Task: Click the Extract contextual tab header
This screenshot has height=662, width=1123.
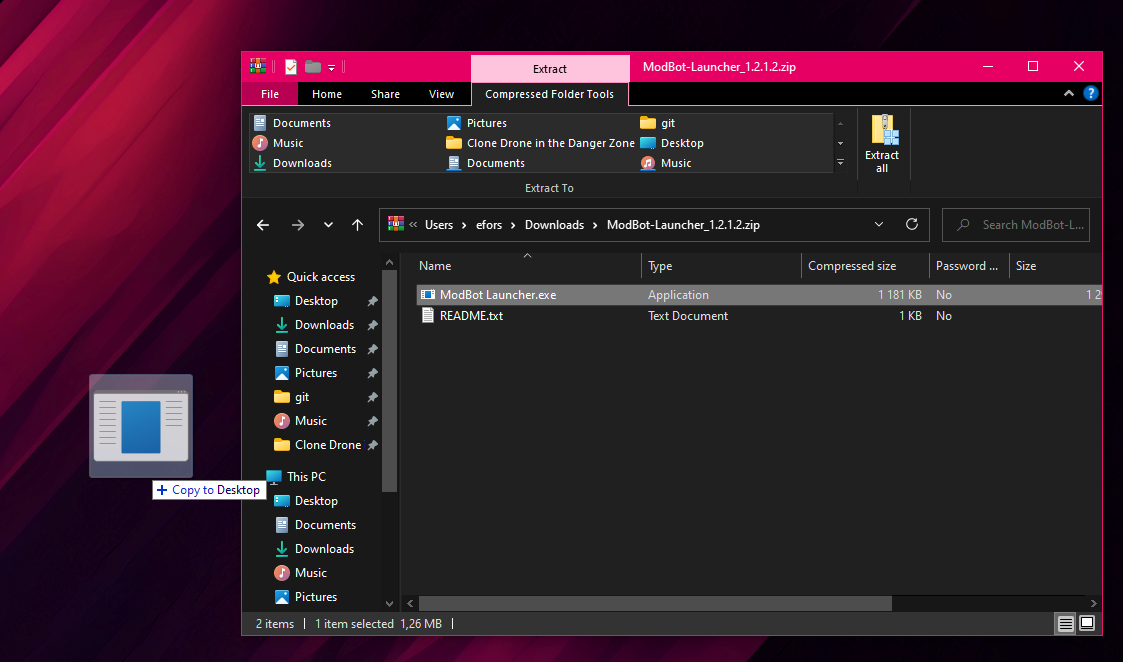Action: pos(550,69)
